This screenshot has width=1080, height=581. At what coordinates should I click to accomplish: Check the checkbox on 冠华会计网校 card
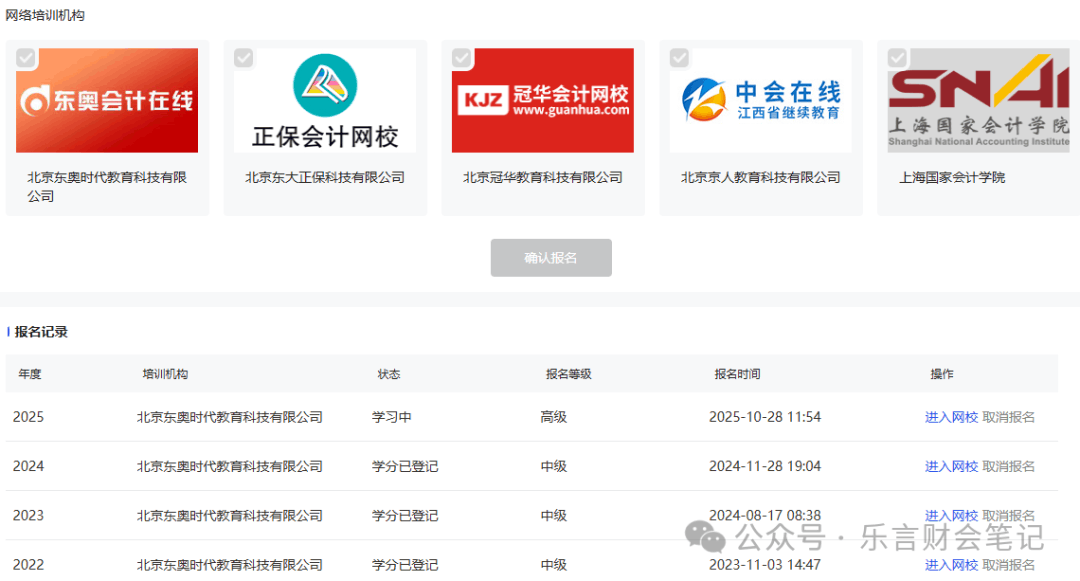click(x=462, y=58)
